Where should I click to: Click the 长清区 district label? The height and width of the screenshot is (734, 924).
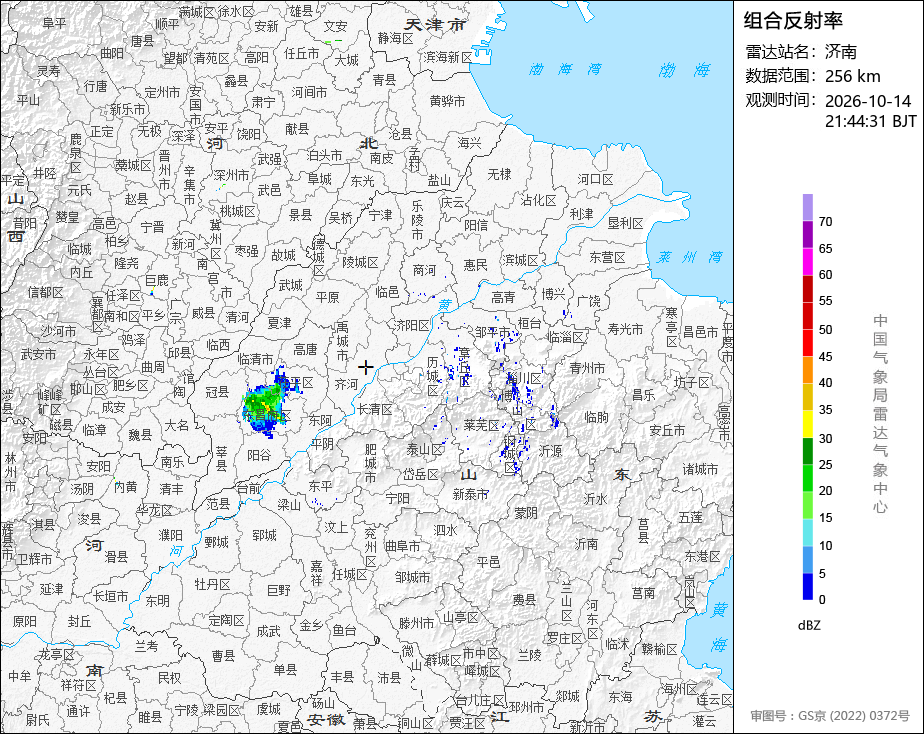click(x=374, y=409)
